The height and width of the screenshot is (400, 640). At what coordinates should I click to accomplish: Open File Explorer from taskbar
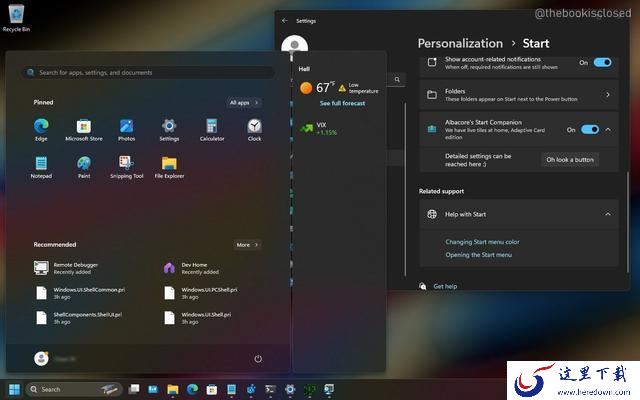173,389
